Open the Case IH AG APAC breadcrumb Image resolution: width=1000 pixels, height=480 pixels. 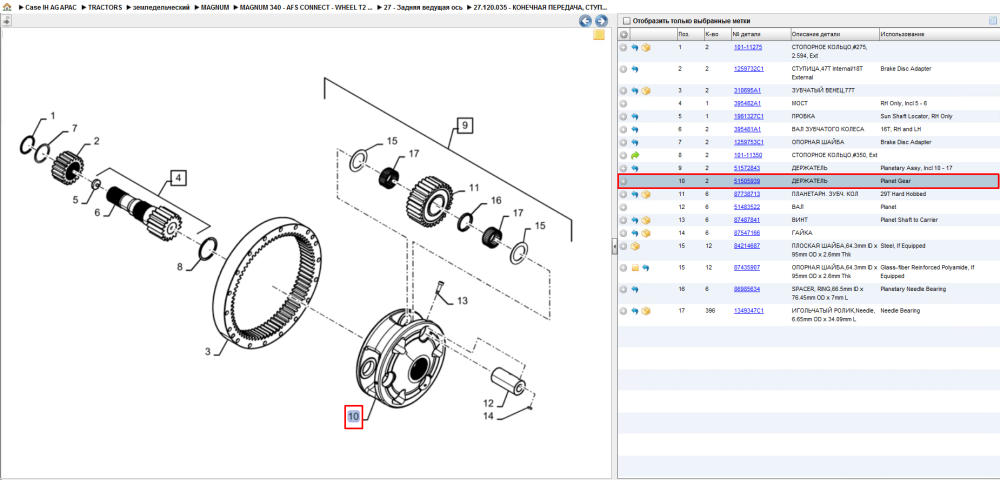(50, 7)
